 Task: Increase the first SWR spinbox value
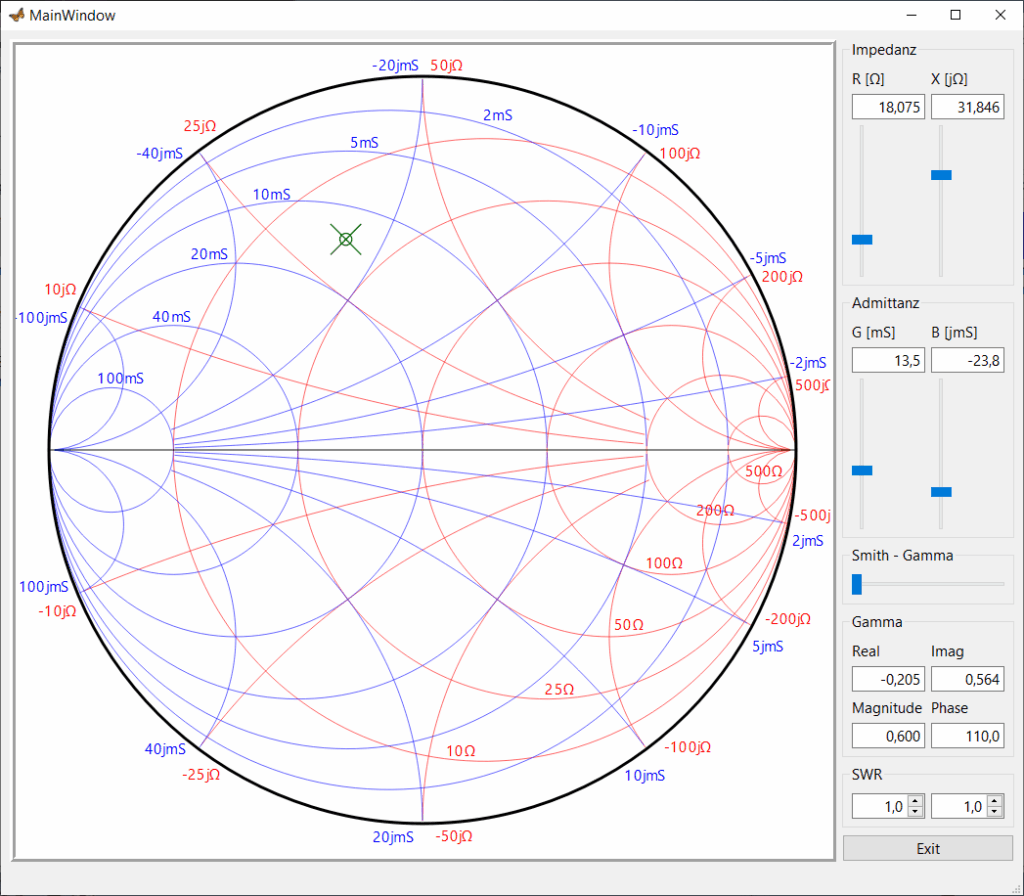[916, 801]
